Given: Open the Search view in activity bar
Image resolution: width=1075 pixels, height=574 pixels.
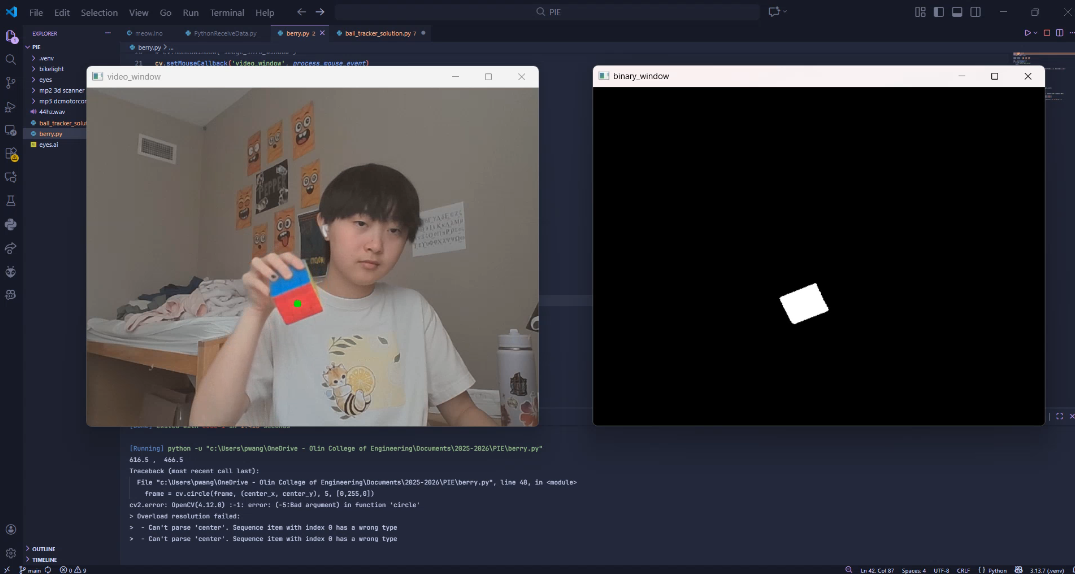Looking at the screenshot, I should (11, 60).
